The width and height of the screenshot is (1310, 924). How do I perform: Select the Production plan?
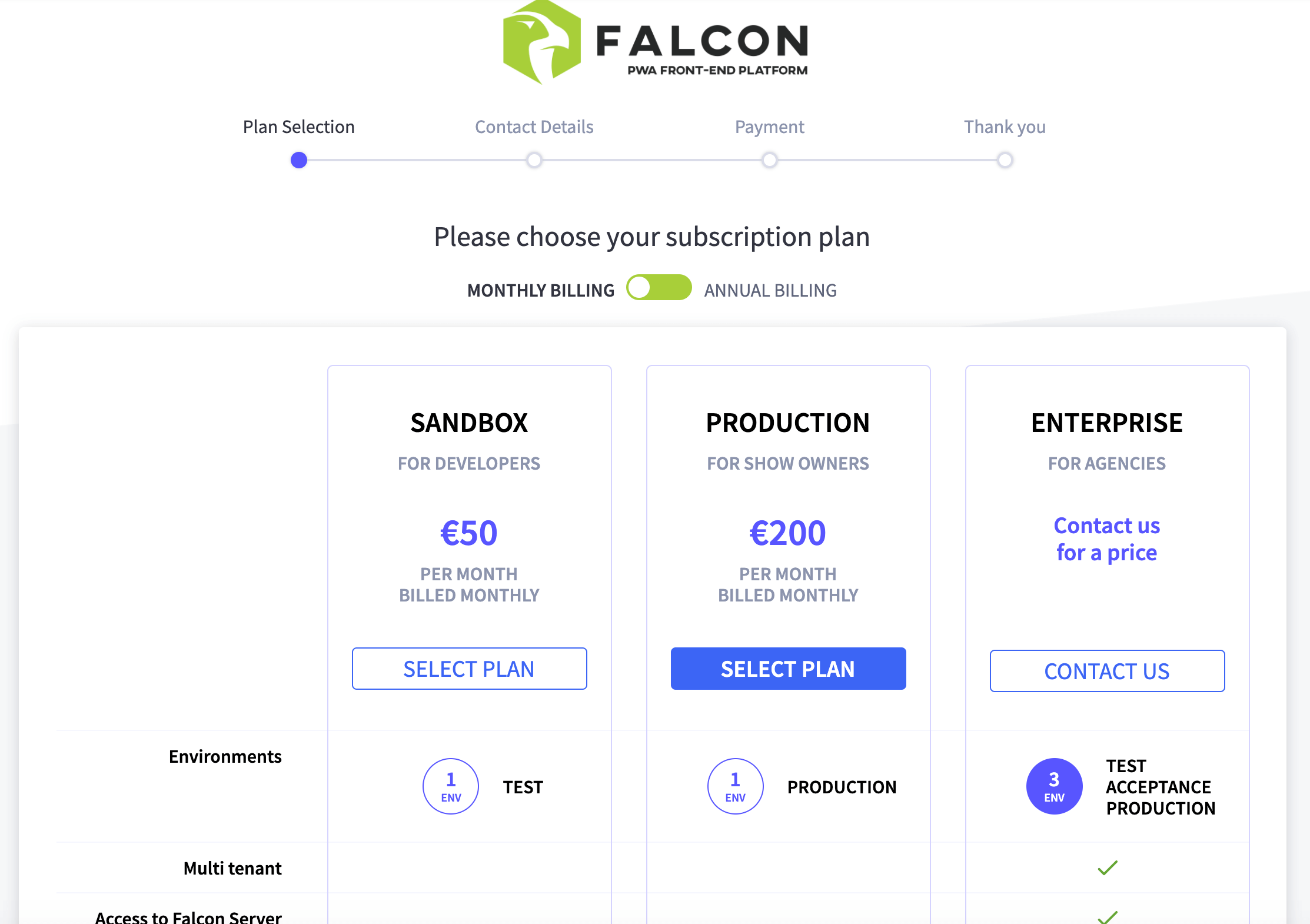[x=788, y=668]
